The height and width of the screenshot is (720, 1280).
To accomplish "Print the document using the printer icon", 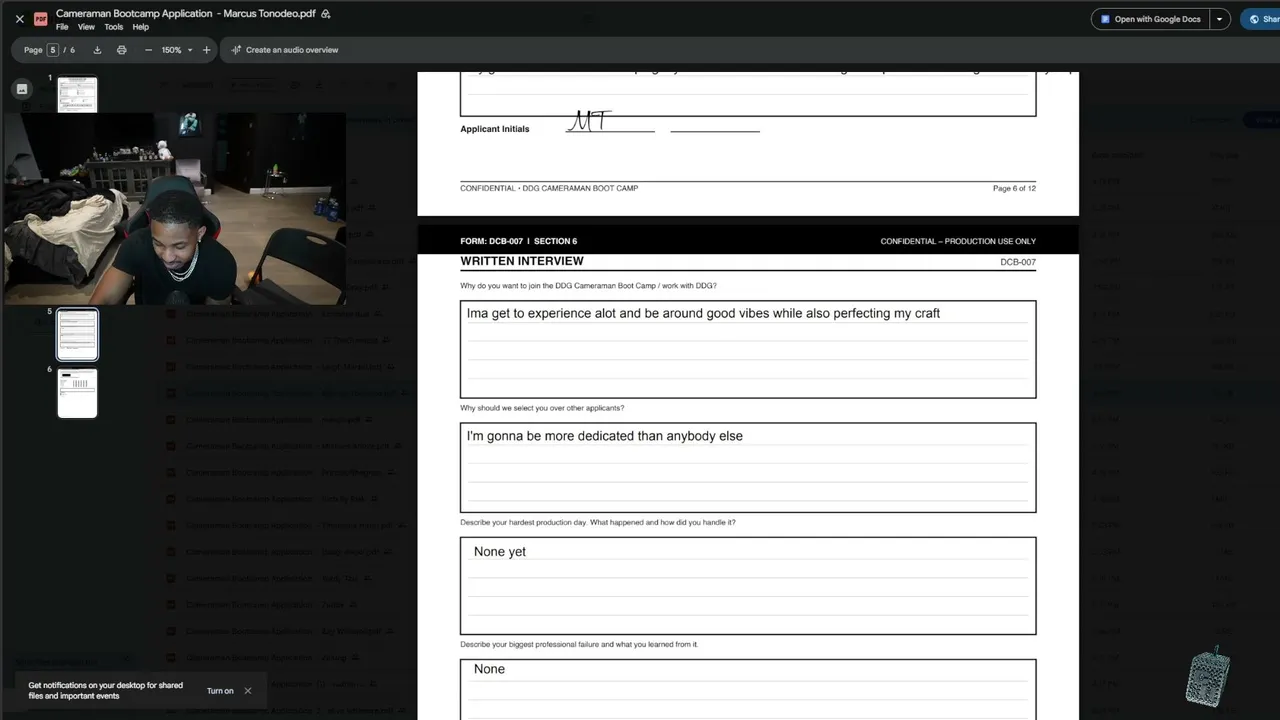I will pyautogui.click(x=122, y=50).
